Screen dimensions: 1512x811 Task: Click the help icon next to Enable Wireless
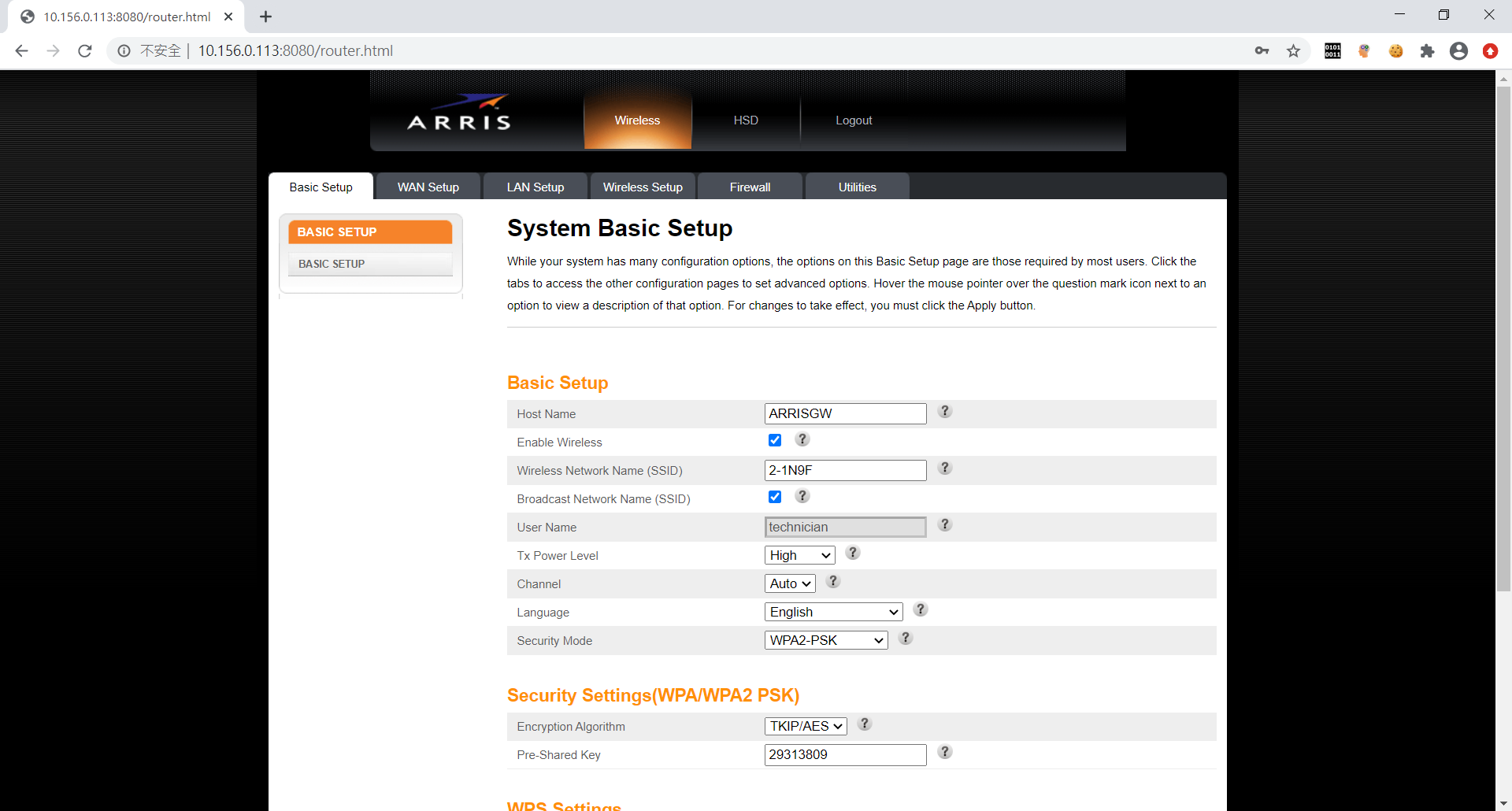(802, 439)
